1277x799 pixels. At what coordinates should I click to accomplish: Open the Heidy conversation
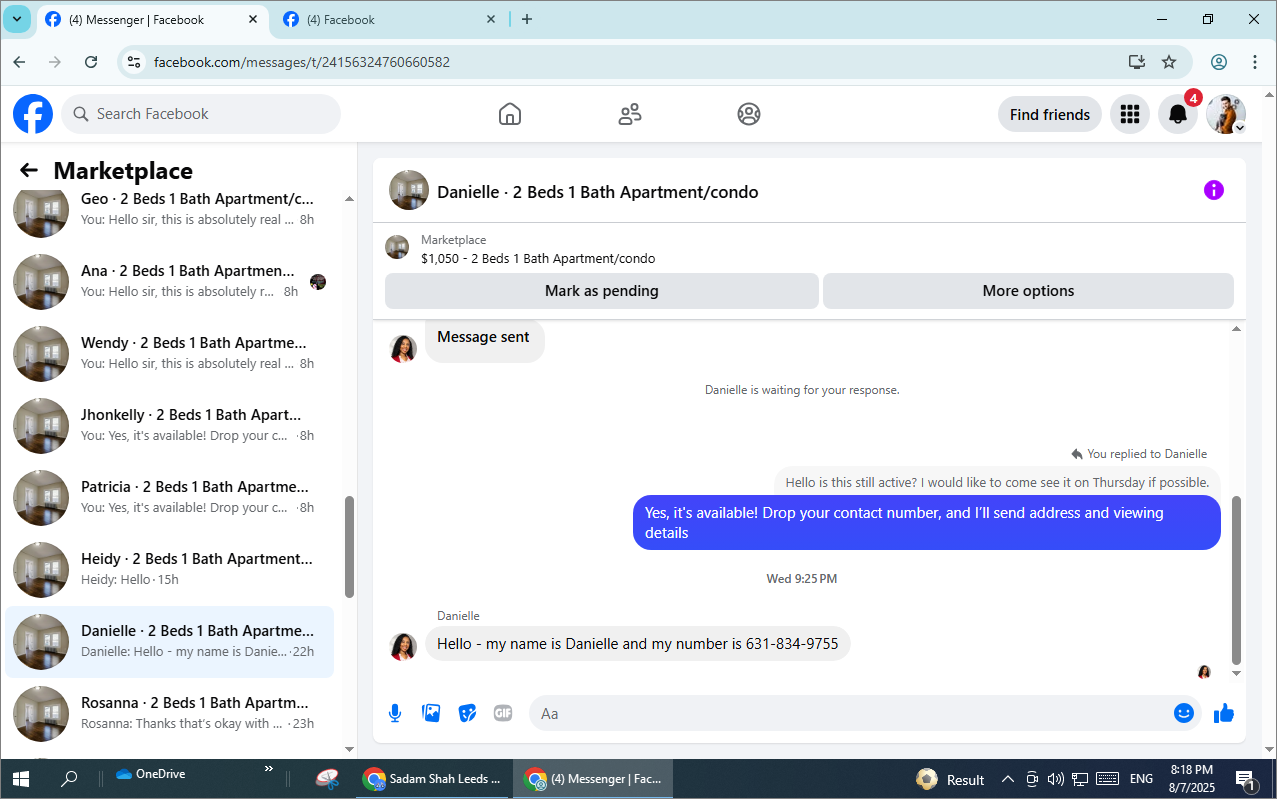[x=170, y=569]
